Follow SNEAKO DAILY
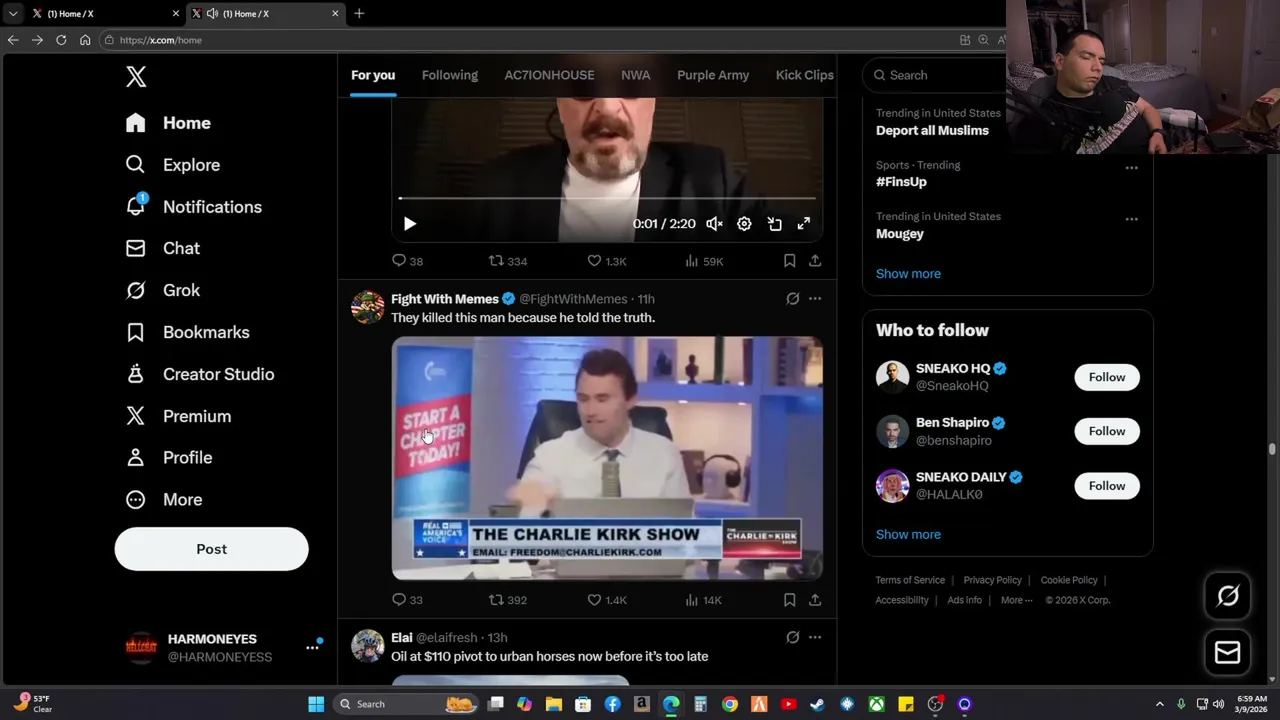1280x720 pixels. point(1106,486)
